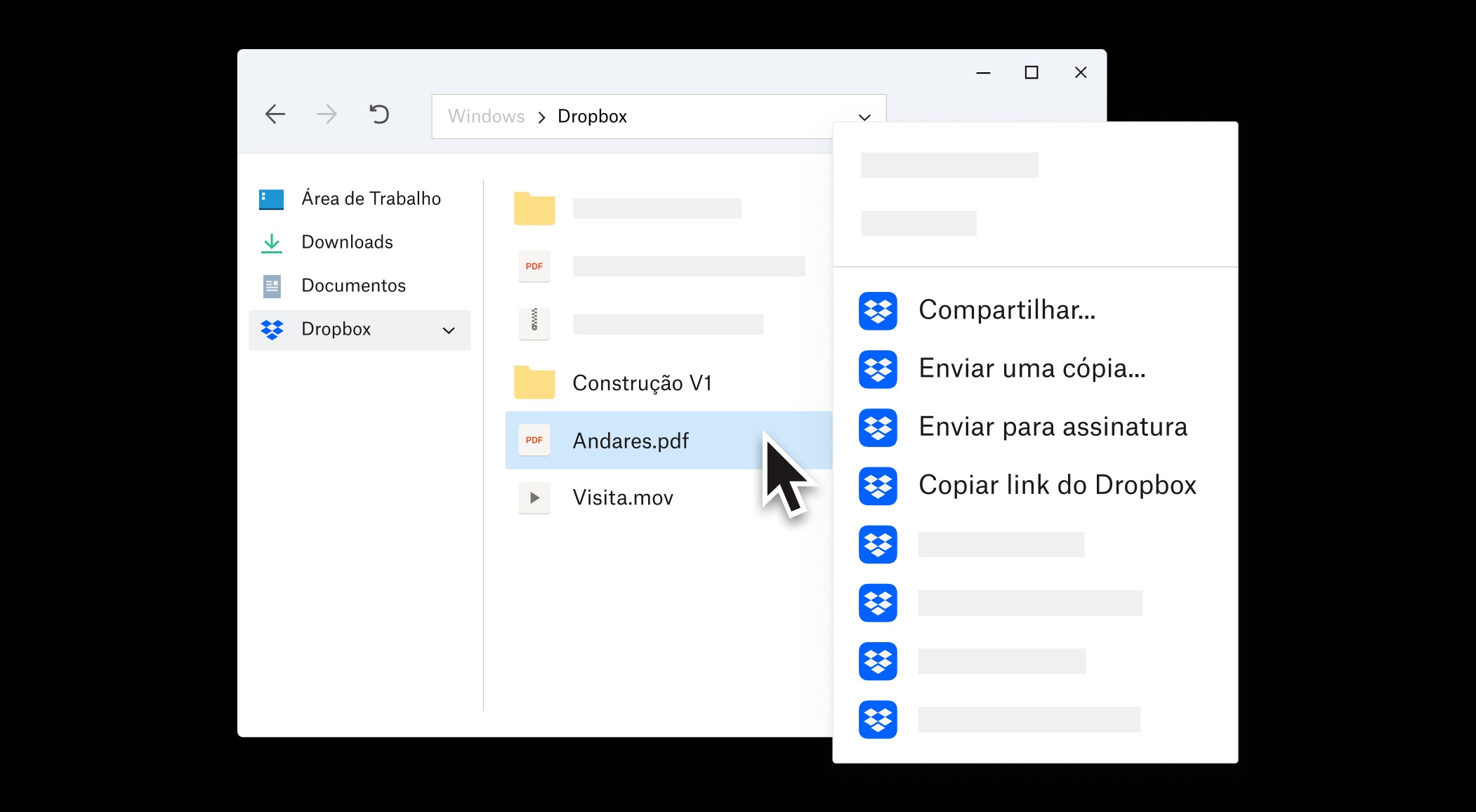1476x812 pixels.
Task: Open Documentos in the sidebar
Action: (x=353, y=286)
